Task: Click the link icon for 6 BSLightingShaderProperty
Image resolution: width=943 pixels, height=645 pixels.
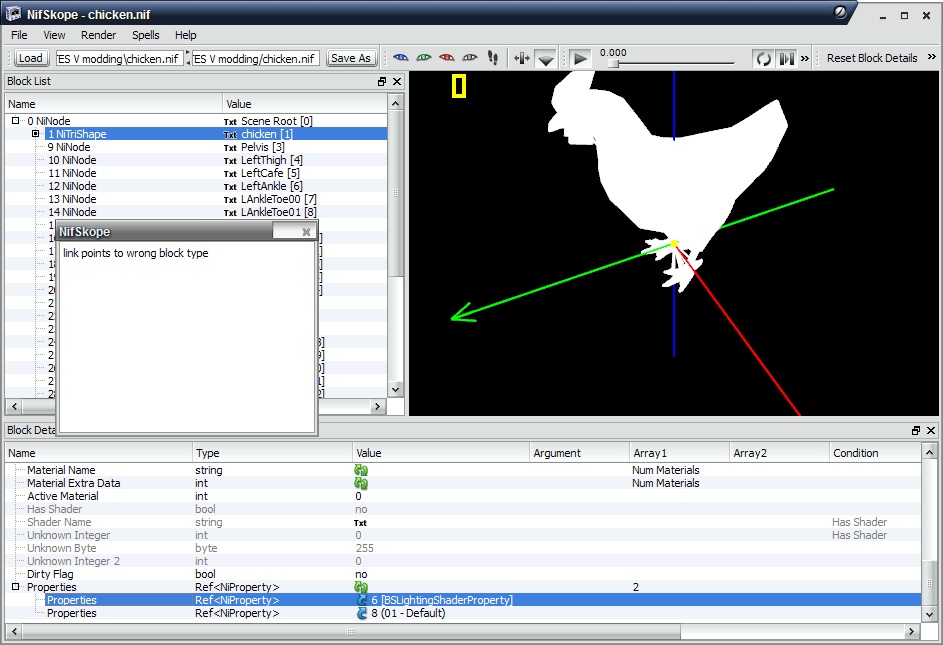Action: 362,600
